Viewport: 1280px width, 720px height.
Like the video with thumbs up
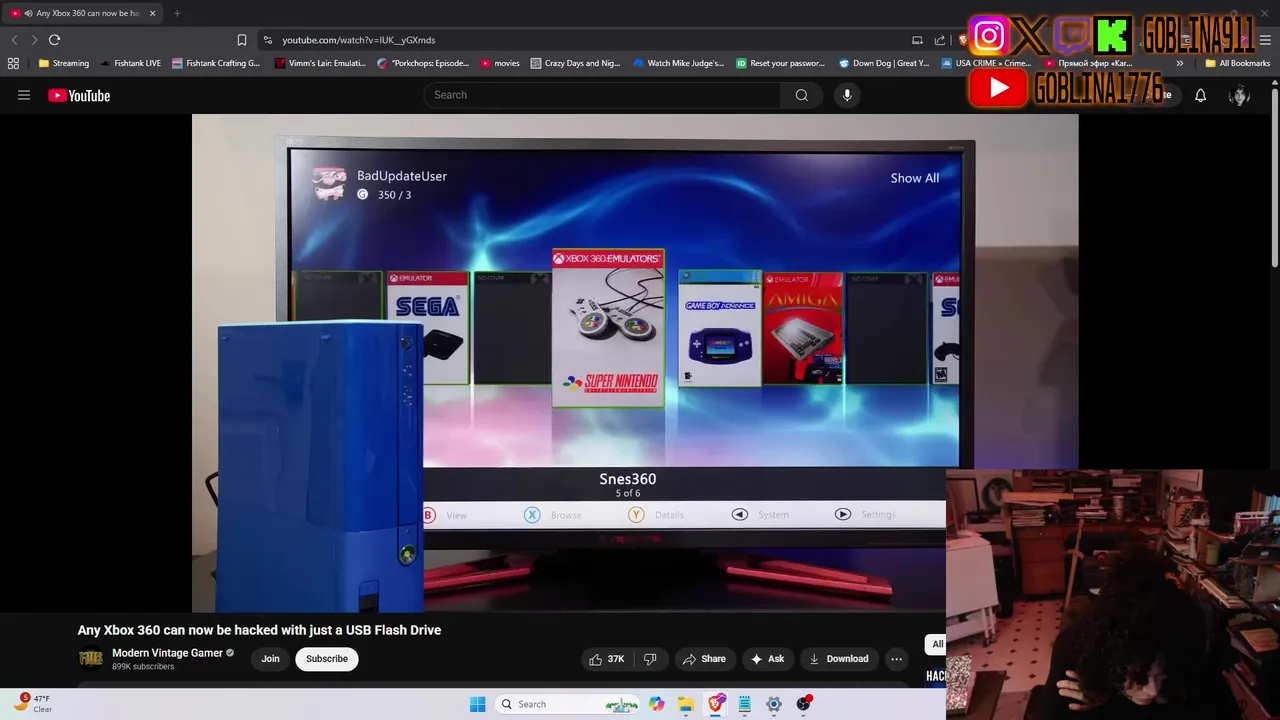(606, 659)
